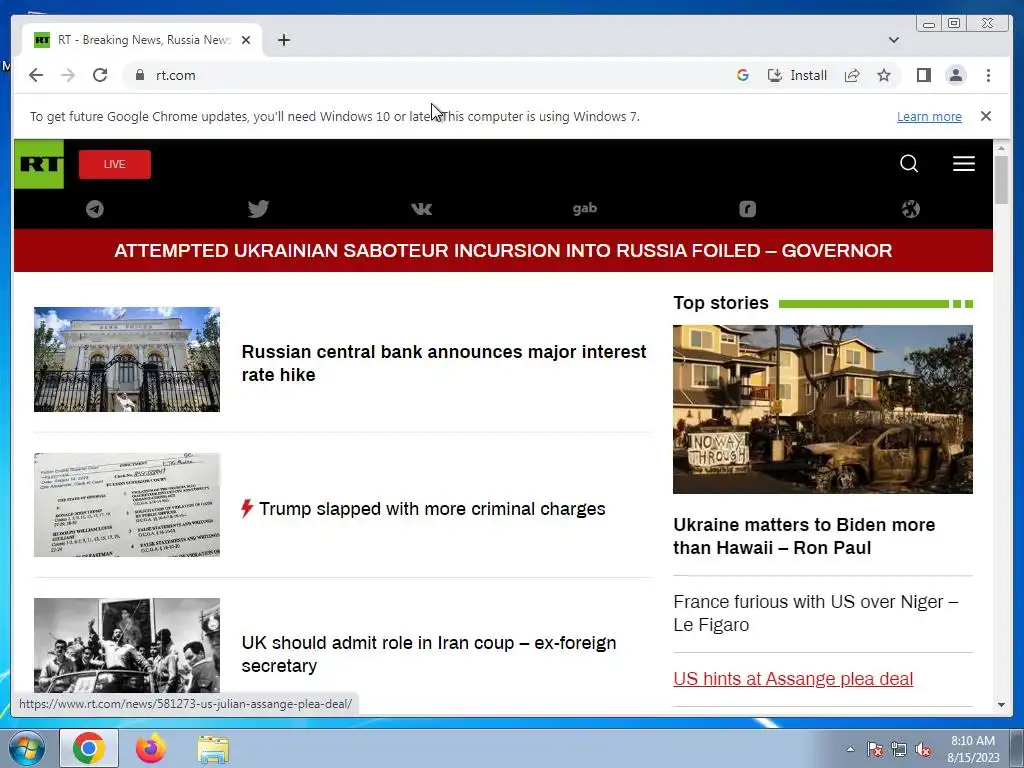Click the share page icon
The width and height of the screenshot is (1024, 768).
pyautogui.click(x=852, y=75)
